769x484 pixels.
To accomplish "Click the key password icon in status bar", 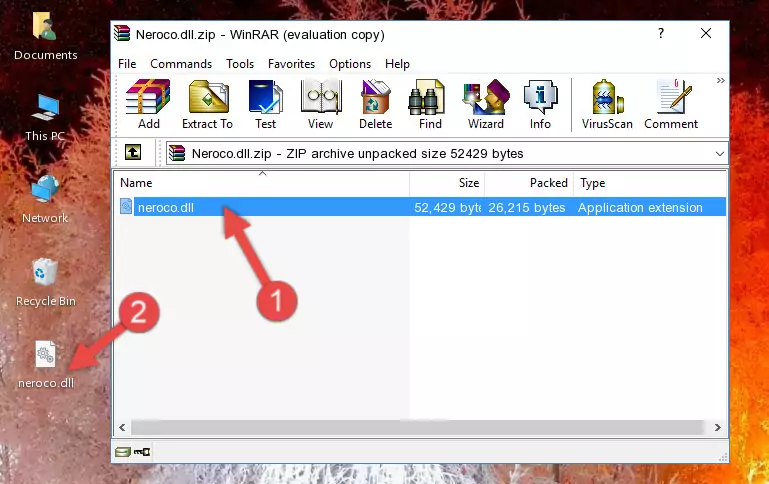I will point(142,451).
